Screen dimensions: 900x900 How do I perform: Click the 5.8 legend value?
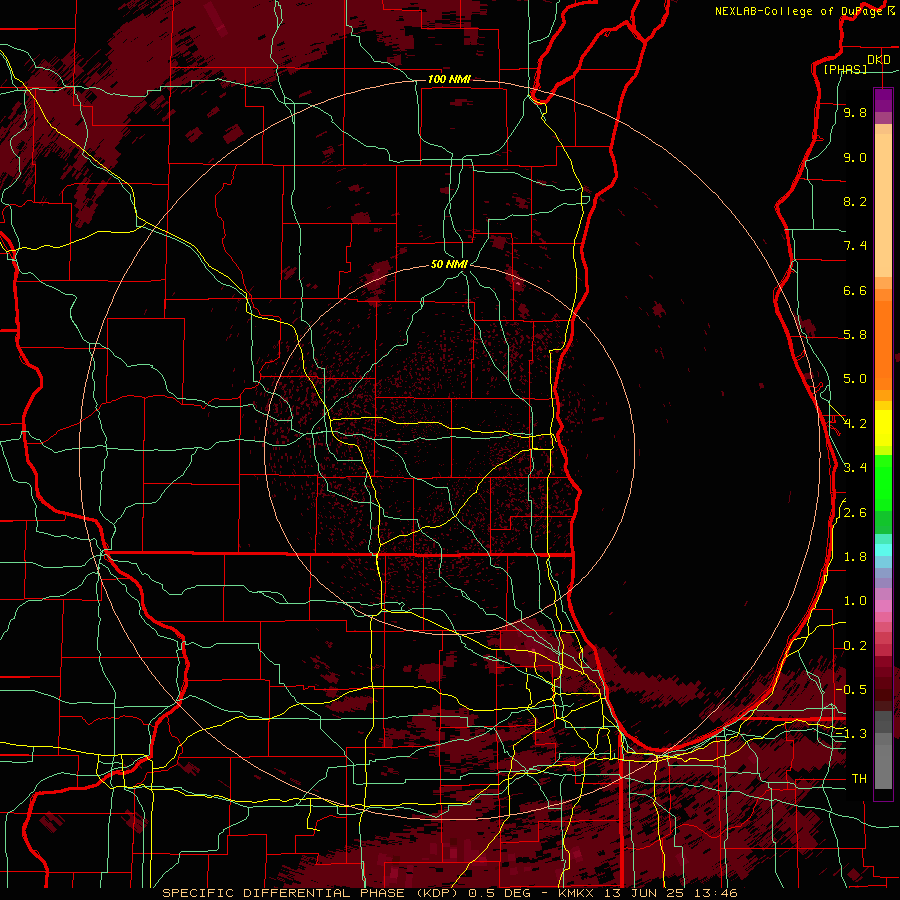pyautogui.click(x=855, y=335)
